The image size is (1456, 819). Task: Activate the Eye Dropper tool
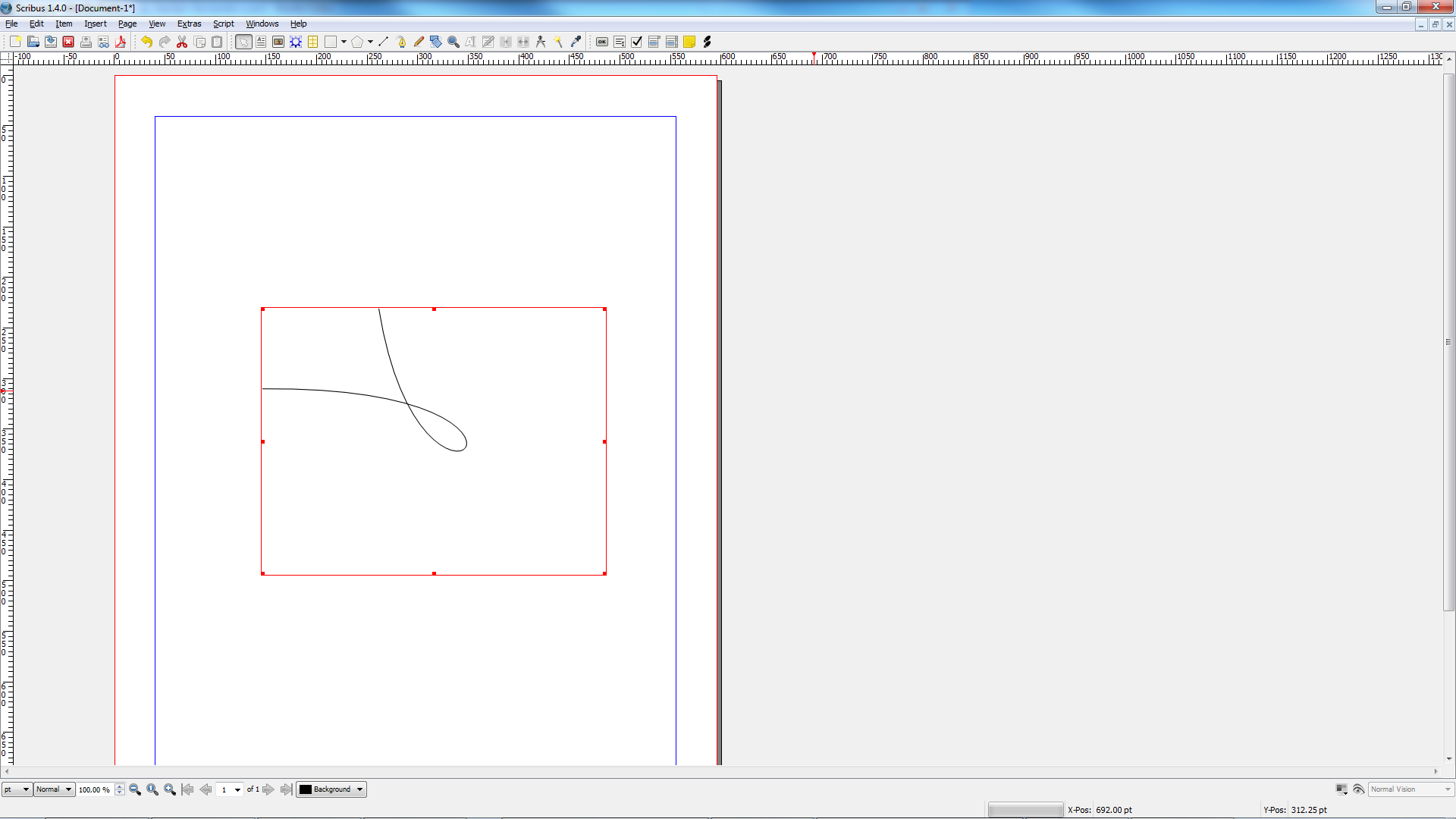click(x=576, y=42)
